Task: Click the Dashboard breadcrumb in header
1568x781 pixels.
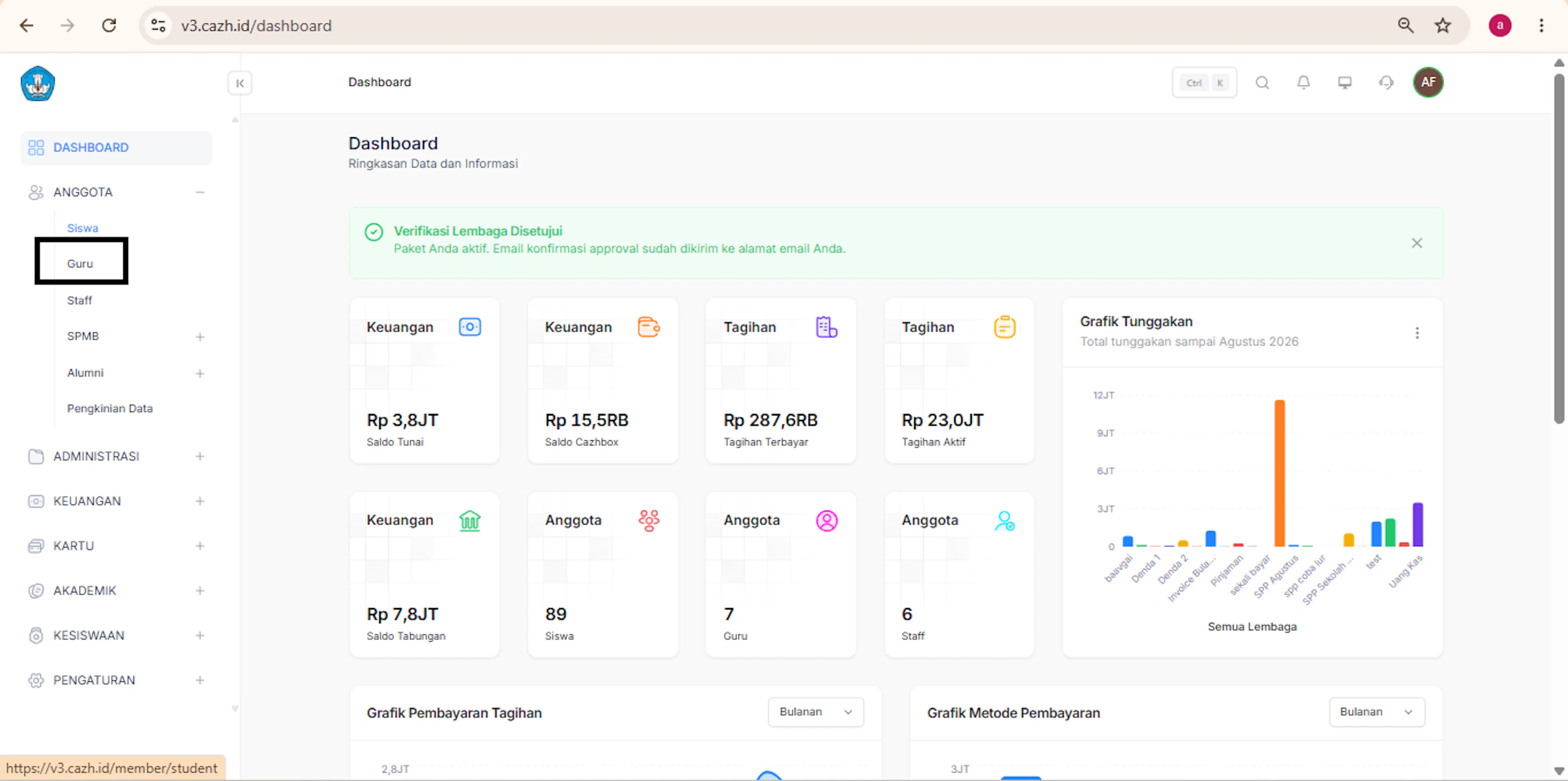Action: (380, 82)
